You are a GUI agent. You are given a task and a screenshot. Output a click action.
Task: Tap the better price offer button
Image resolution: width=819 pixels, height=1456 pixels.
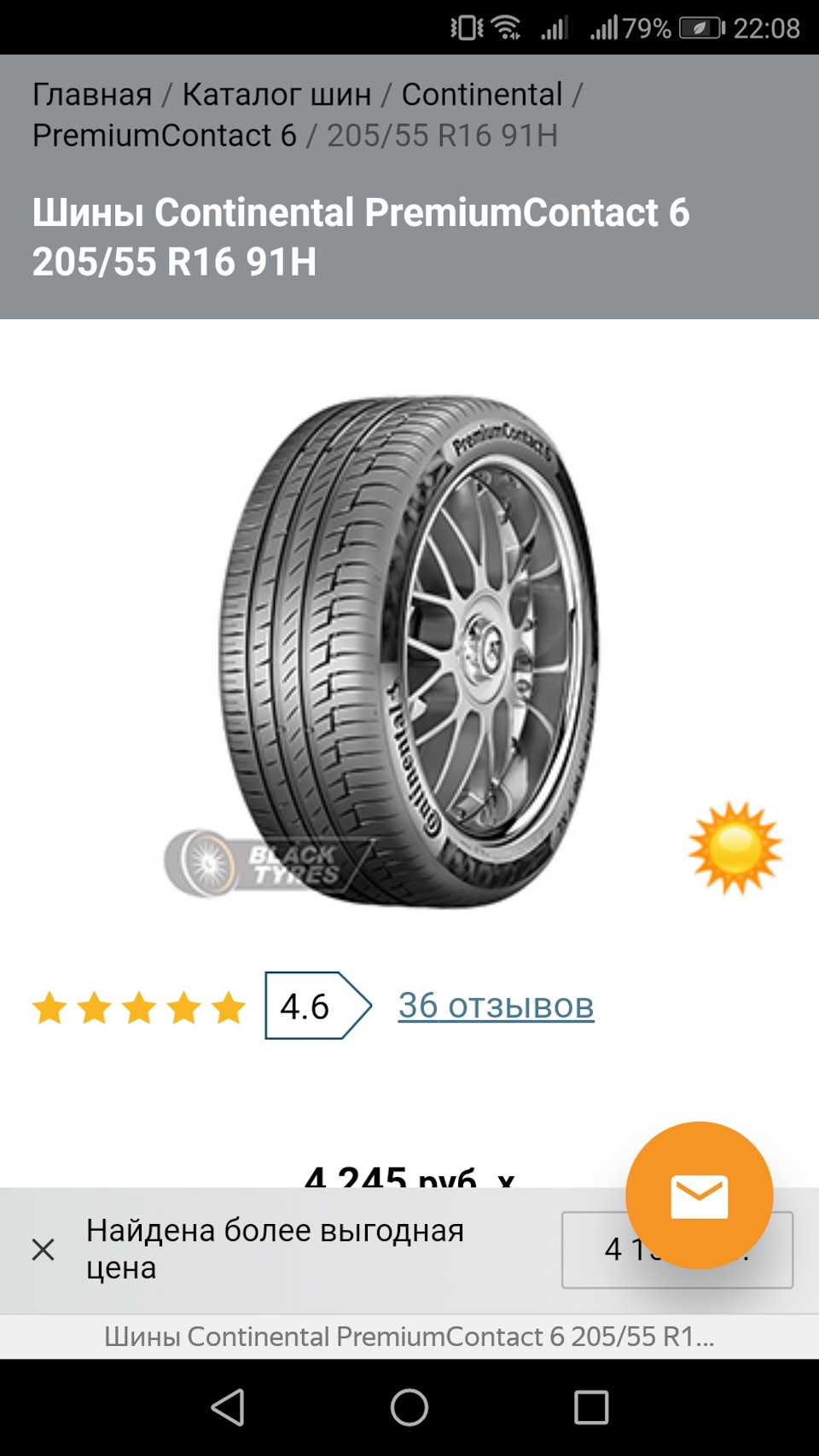pyautogui.click(x=677, y=1250)
